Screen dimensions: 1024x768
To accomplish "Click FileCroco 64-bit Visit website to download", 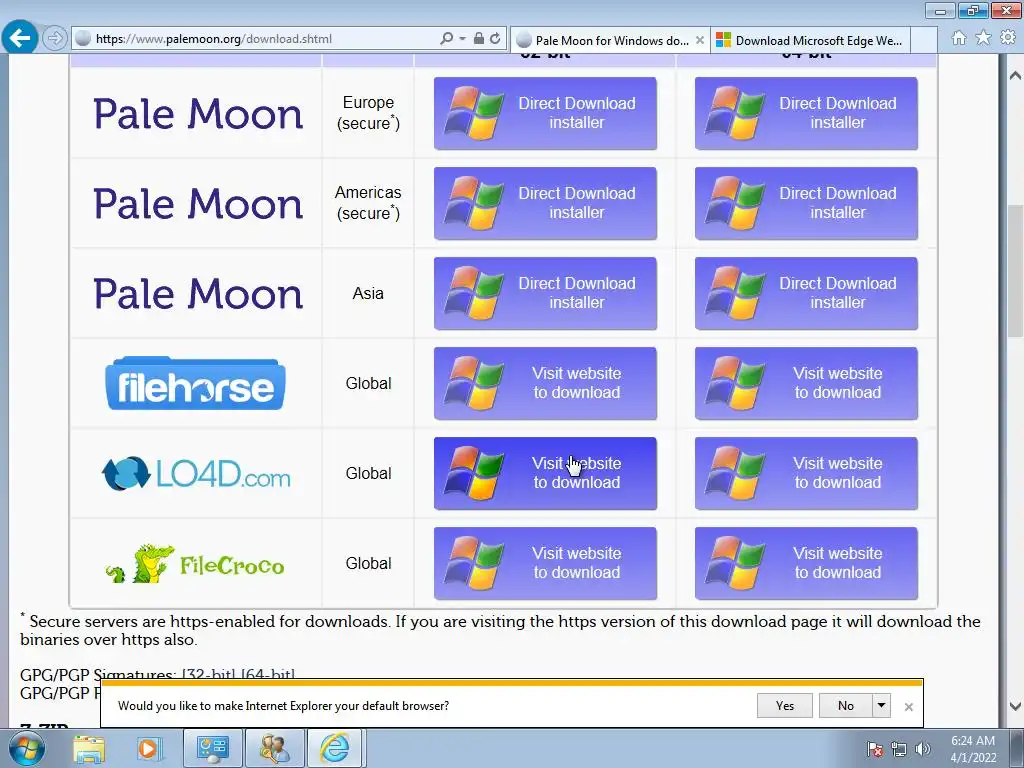I will click(x=806, y=564).
